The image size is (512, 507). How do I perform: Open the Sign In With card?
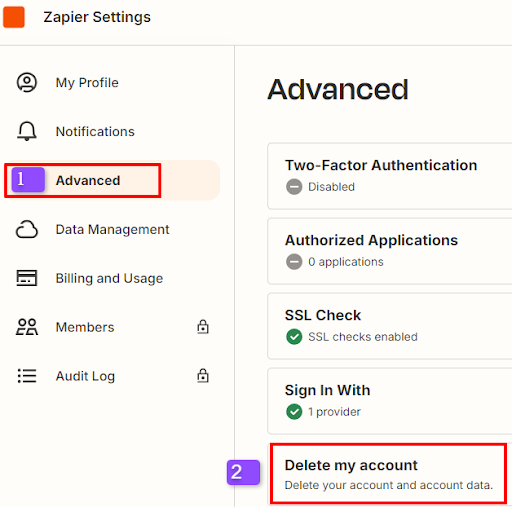point(390,401)
